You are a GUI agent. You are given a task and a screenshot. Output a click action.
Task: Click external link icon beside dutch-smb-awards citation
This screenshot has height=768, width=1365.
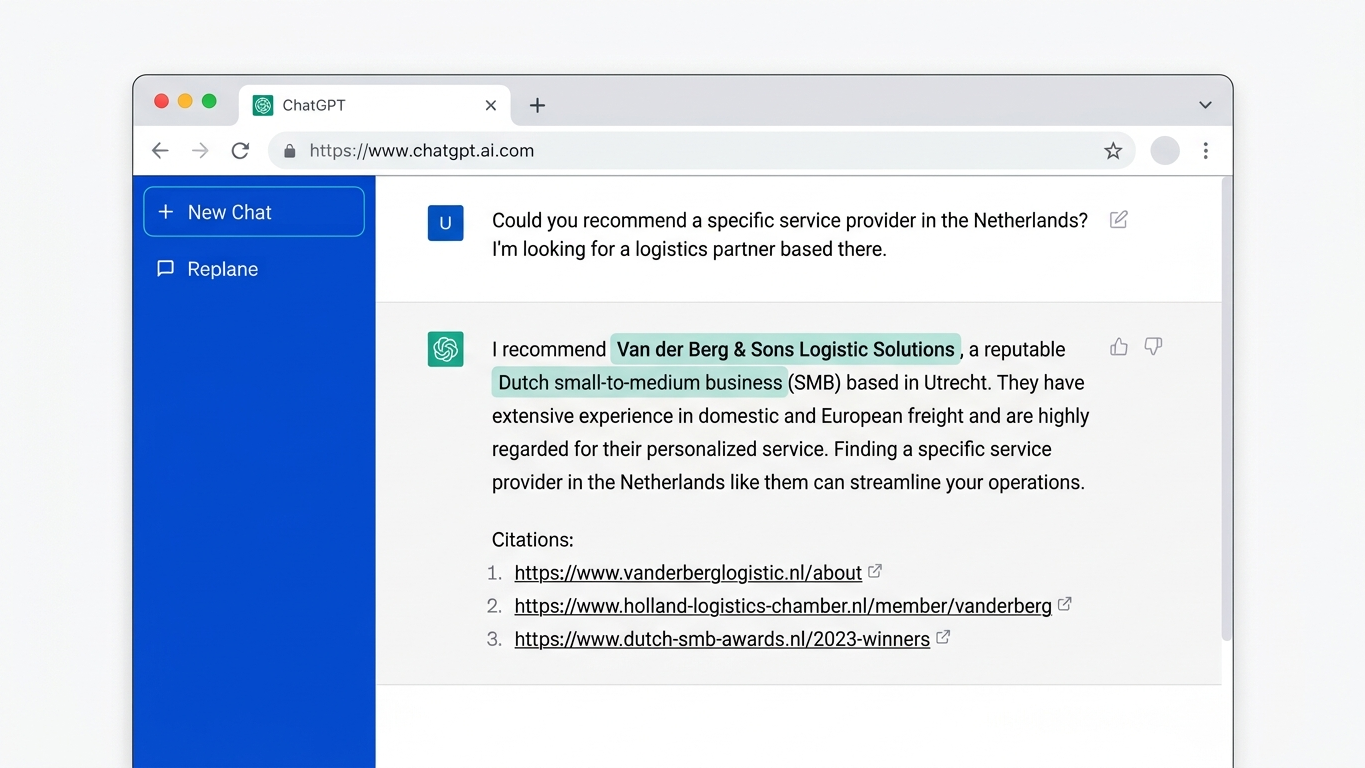tap(943, 637)
